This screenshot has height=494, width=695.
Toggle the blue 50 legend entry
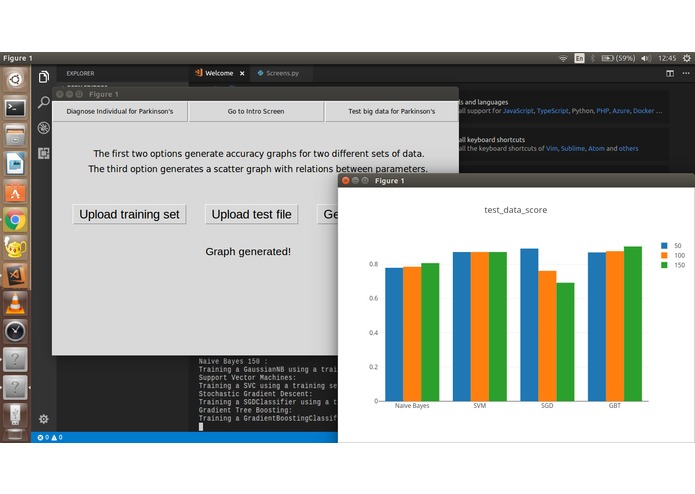tap(671, 245)
